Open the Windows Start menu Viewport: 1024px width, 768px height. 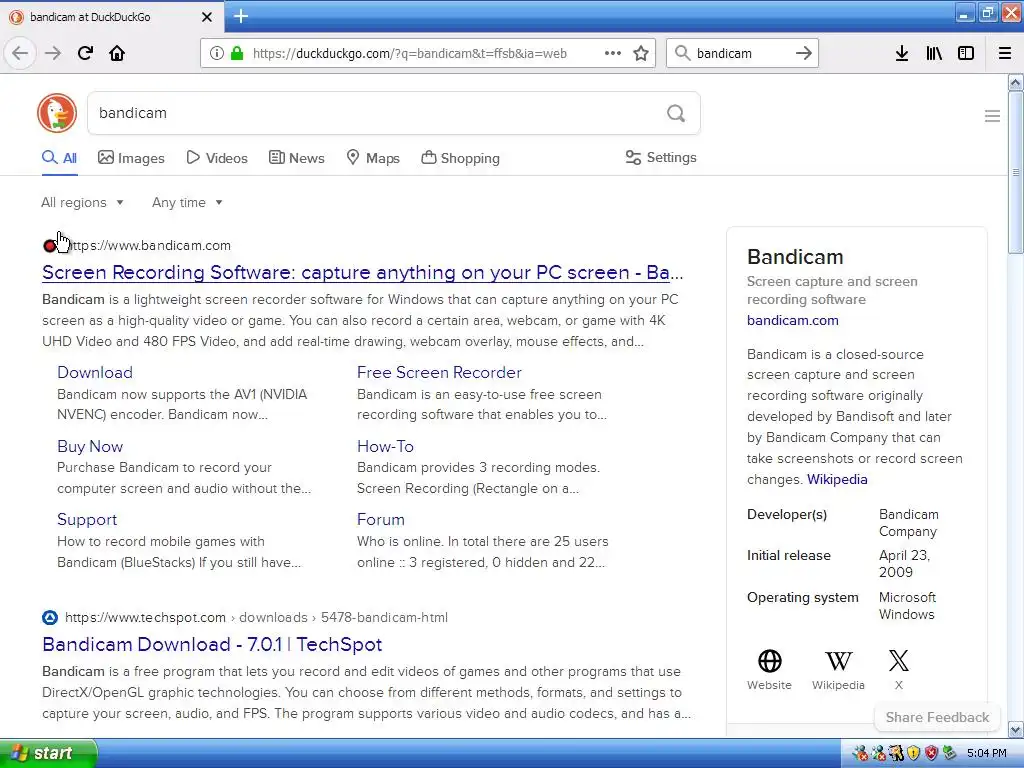click(x=48, y=753)
